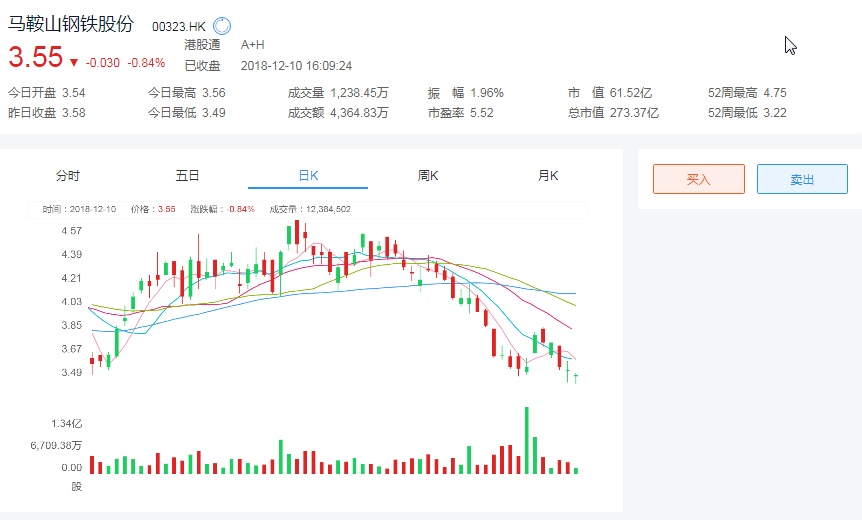Click the 港股通 label

(x=201, y=45)
